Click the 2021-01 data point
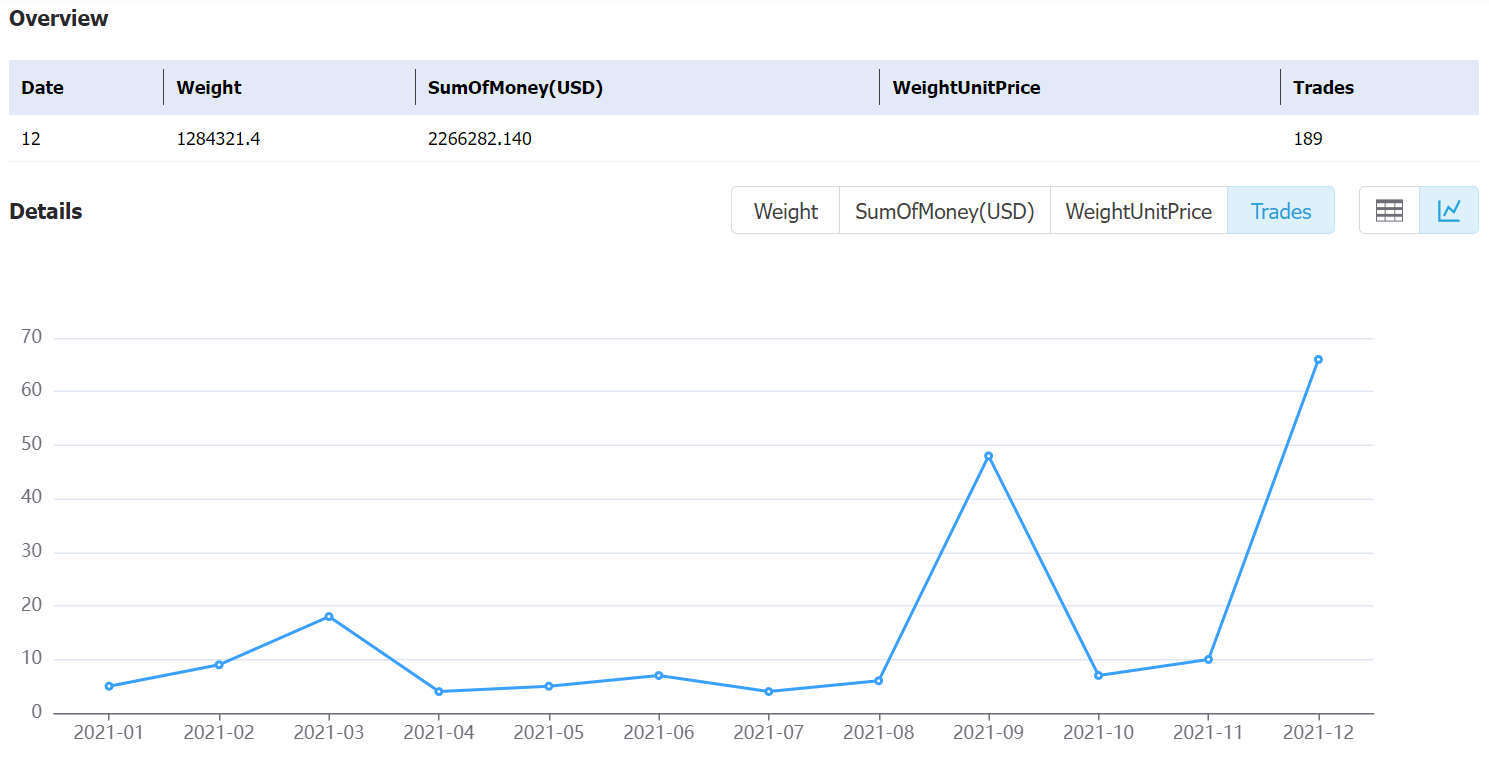Image resolution: width=1489 pixels, height=757 pixels. coord(109,686)
